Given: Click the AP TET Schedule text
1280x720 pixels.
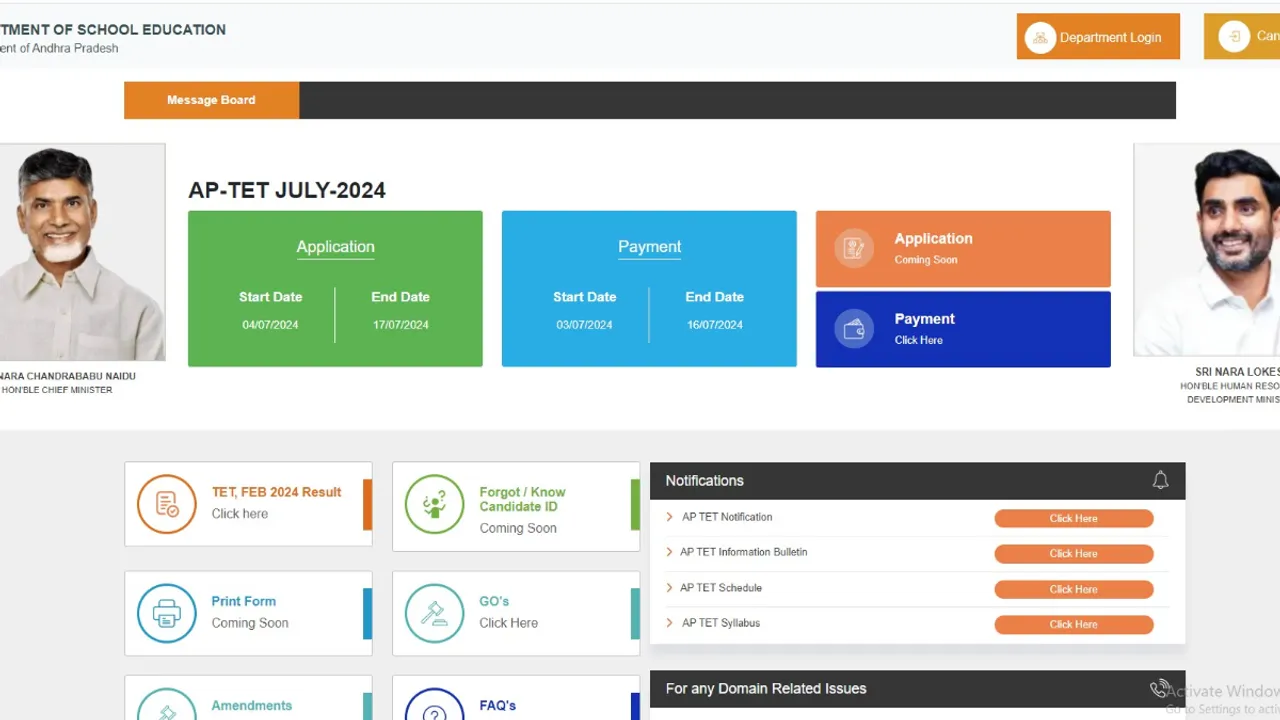Looking at the screenshot, I should pyautogui.click(x=721, y=588).
